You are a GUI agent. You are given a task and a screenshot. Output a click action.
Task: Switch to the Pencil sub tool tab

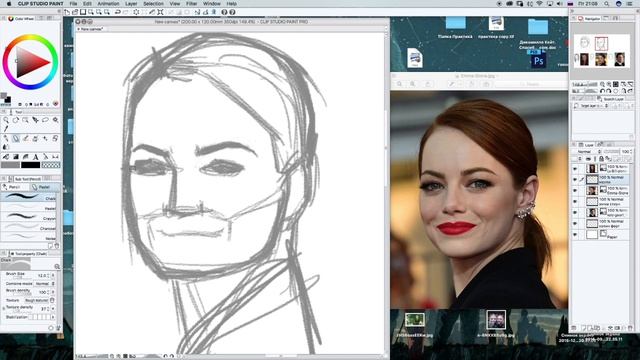point(15,187)
